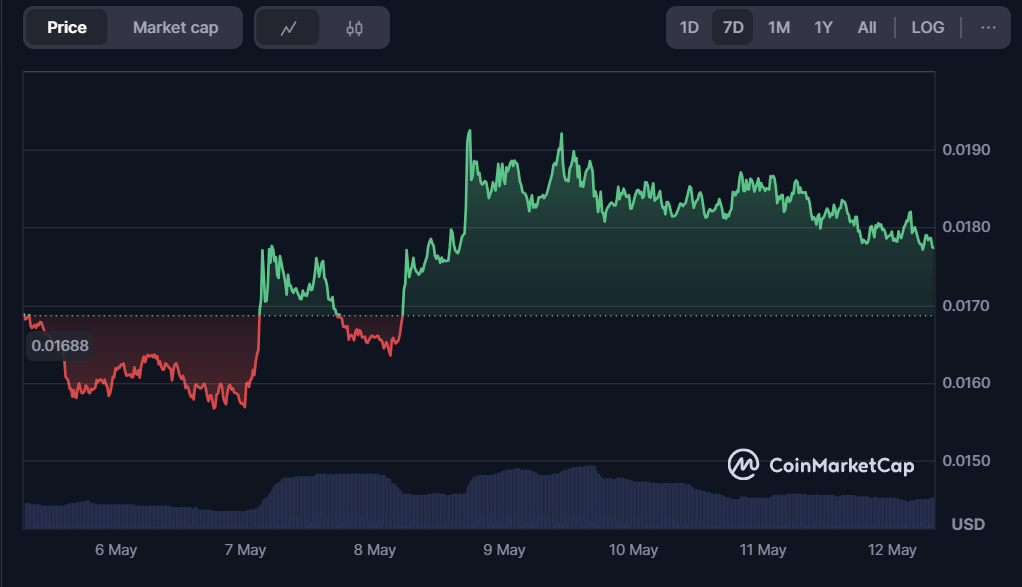Click the 6 May date label
This screenshot has width=1022, height=587.
coord(116,550)
